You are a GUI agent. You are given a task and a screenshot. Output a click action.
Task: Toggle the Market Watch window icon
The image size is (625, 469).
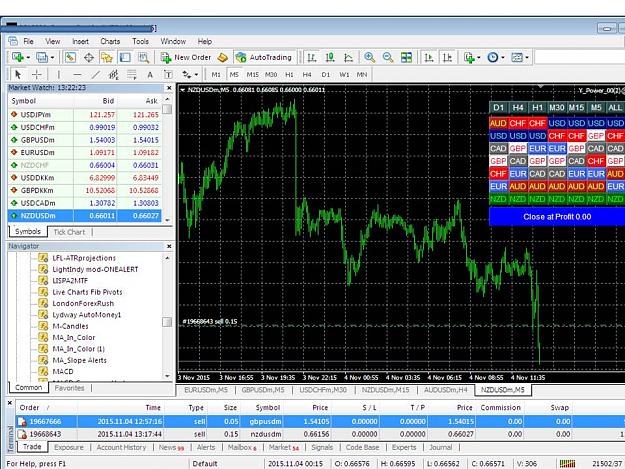pyautogui.click(x=70, y=57)
